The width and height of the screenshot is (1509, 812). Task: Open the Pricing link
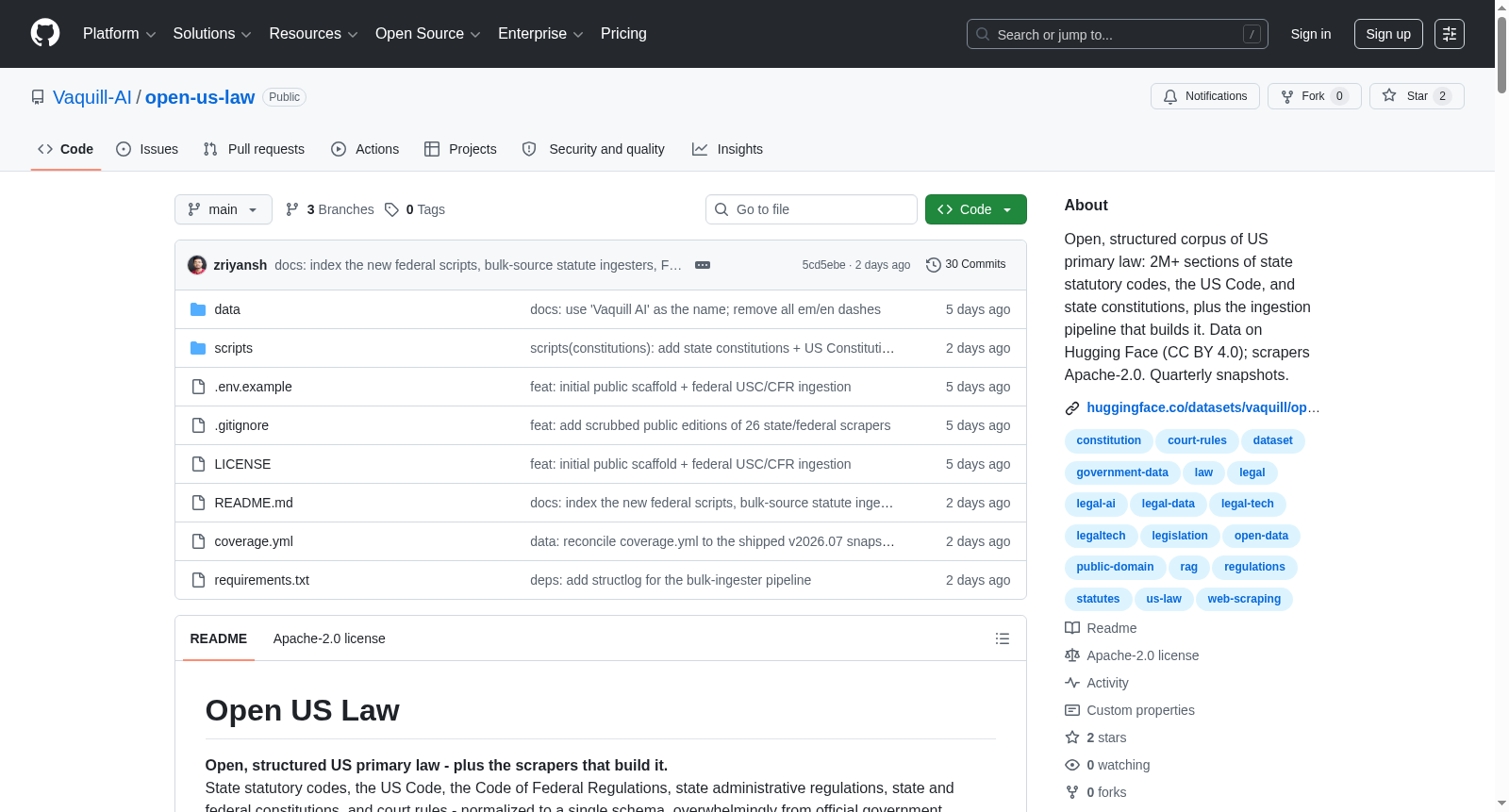coord(623,34)
